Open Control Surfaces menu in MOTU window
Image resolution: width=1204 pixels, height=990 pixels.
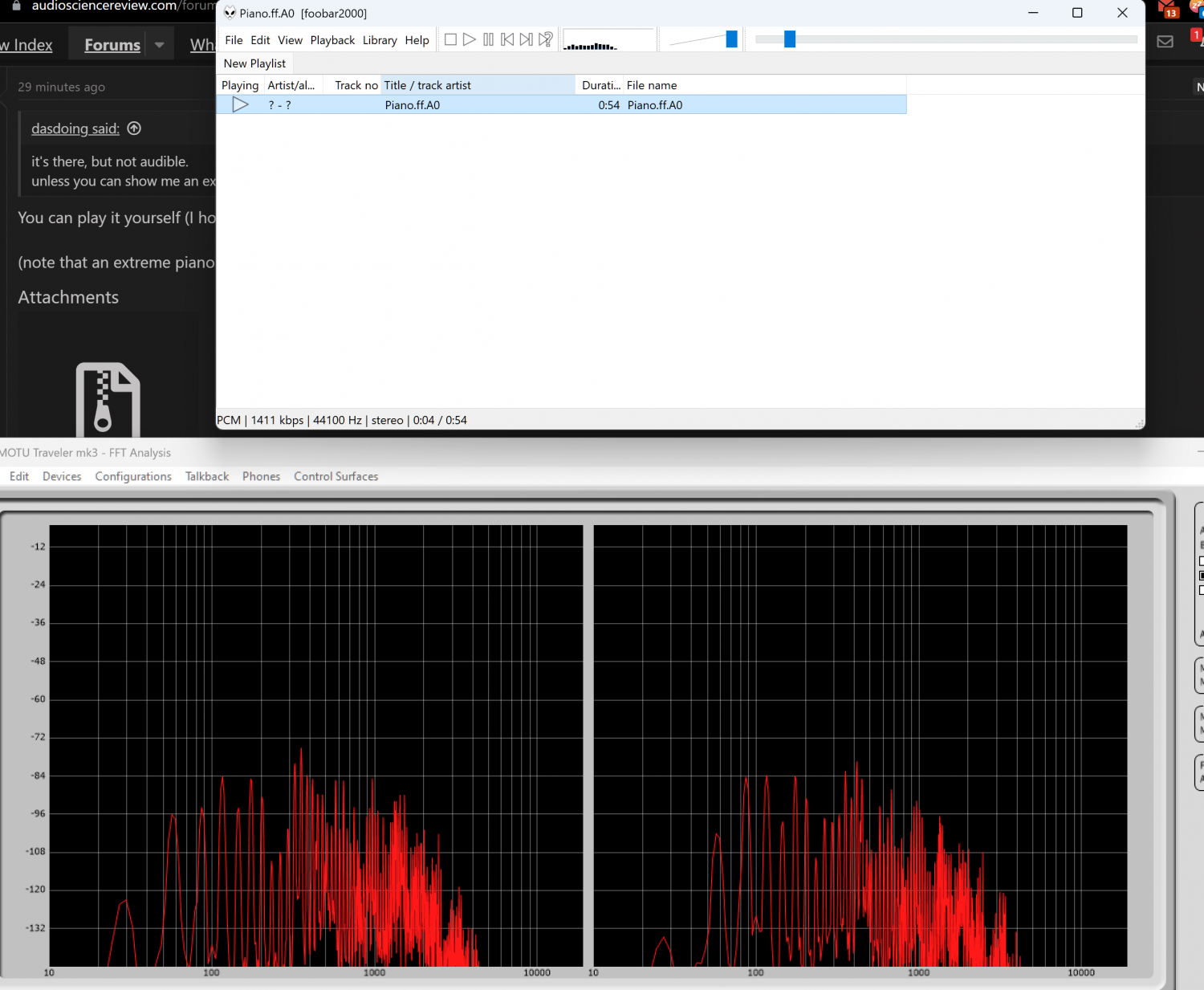click(x=336, y=476)
